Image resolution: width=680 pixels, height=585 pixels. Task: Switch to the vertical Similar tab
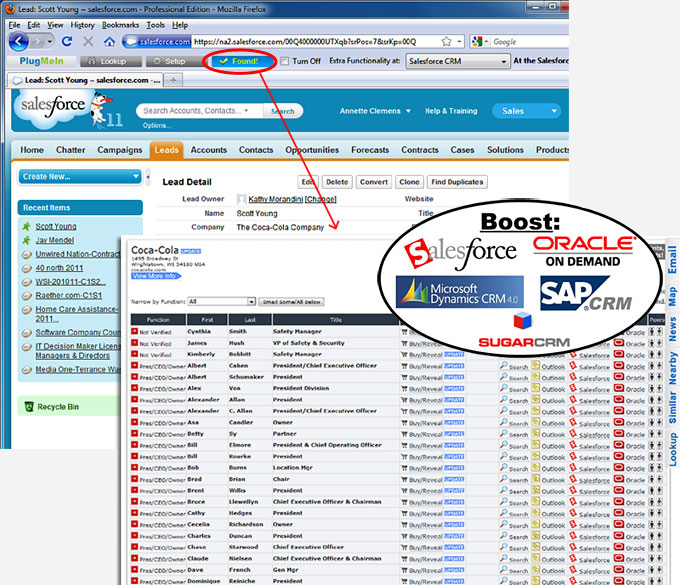pos(672,407)
